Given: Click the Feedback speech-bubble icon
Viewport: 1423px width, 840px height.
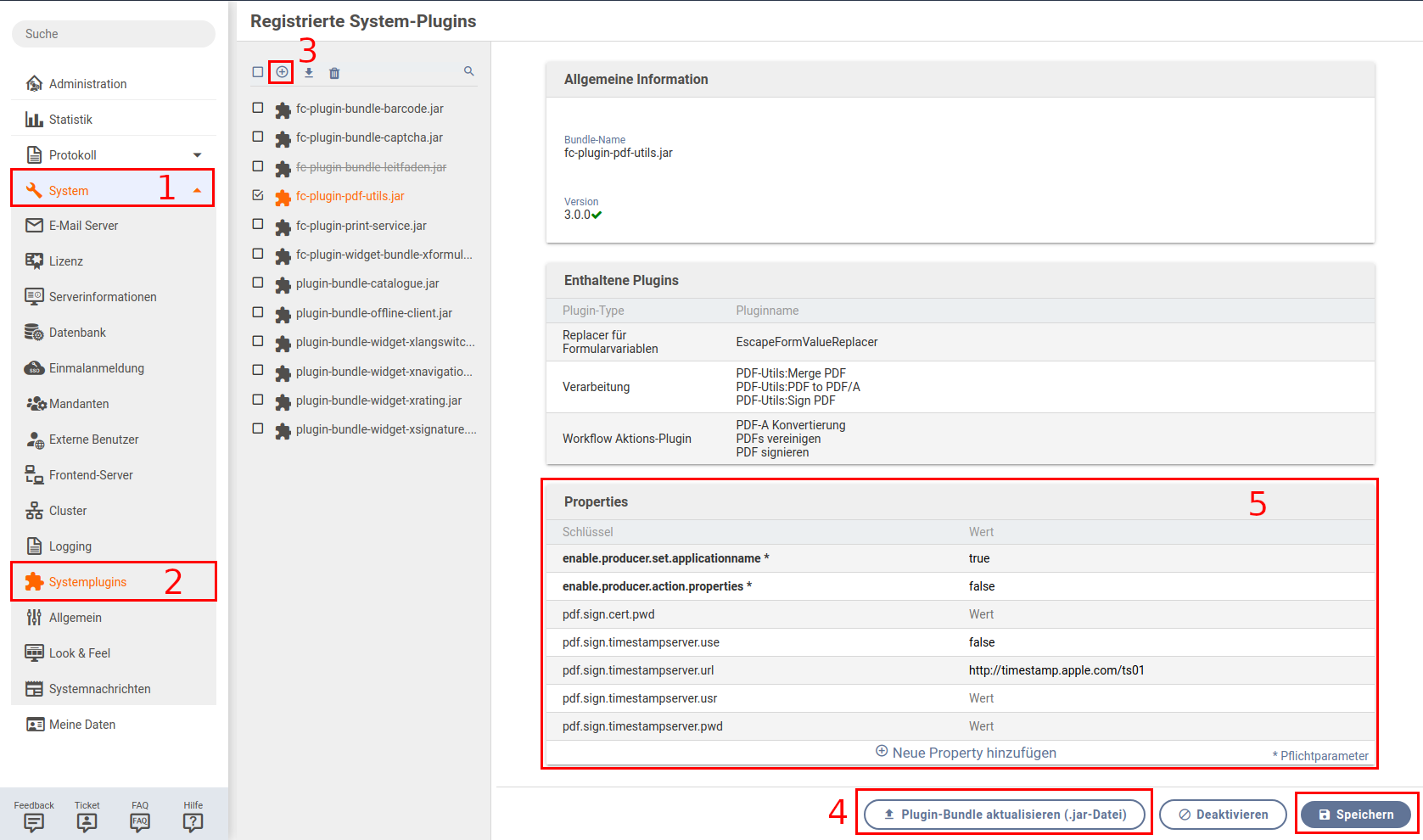Looking at the screenshot, I should pos(33,823).
